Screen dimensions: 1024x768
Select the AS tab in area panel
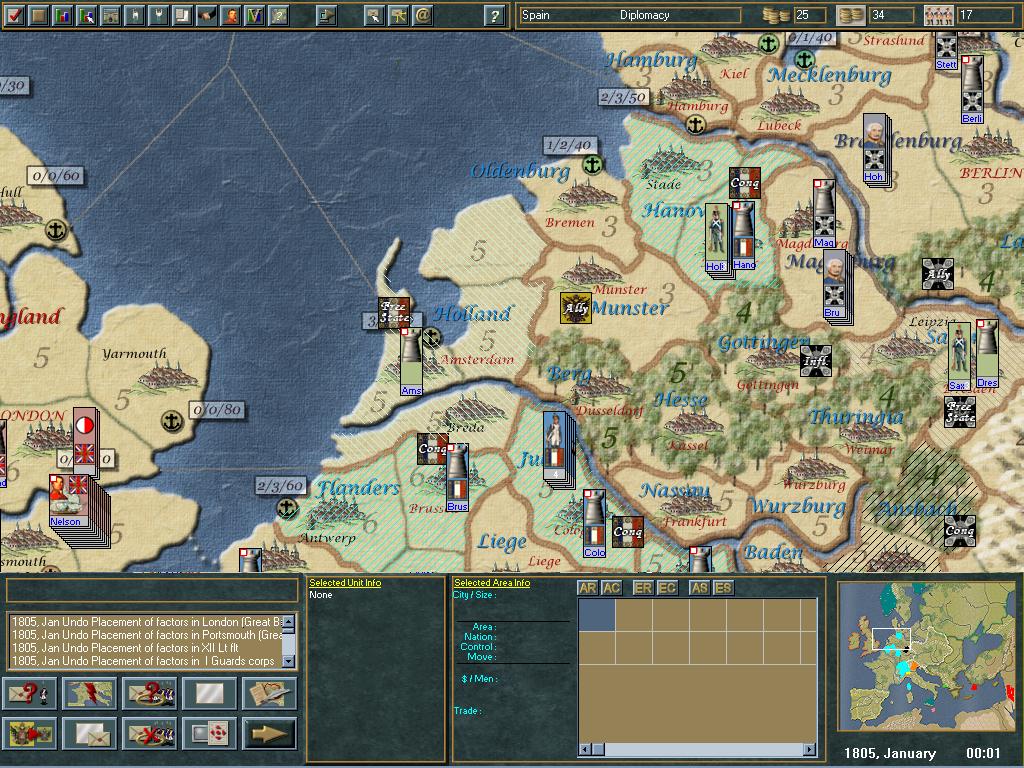(699, 588)
